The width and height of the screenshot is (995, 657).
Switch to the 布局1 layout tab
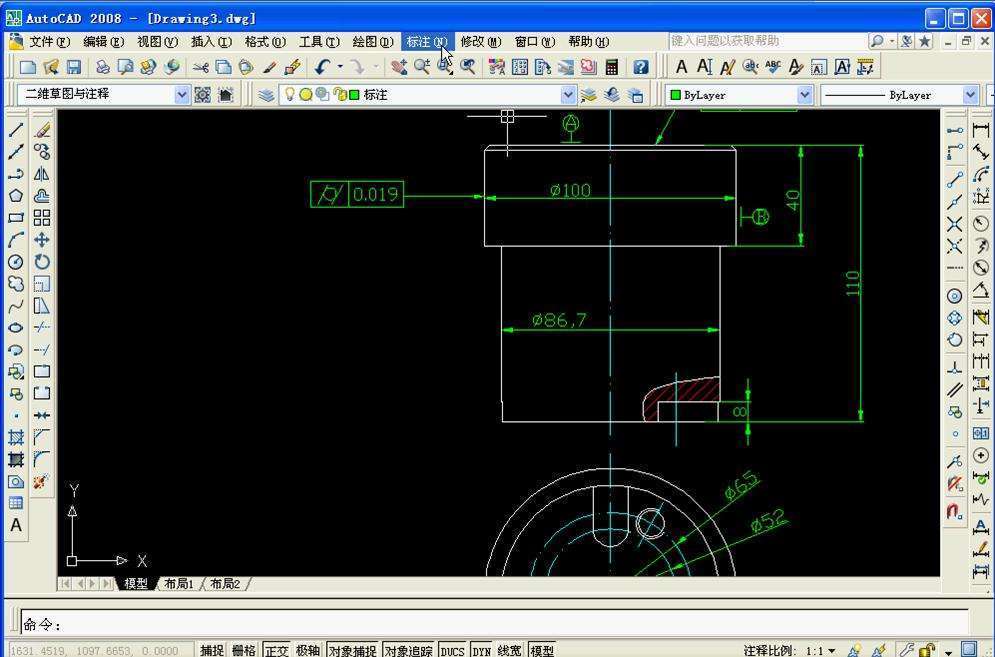tap(179, 584)
